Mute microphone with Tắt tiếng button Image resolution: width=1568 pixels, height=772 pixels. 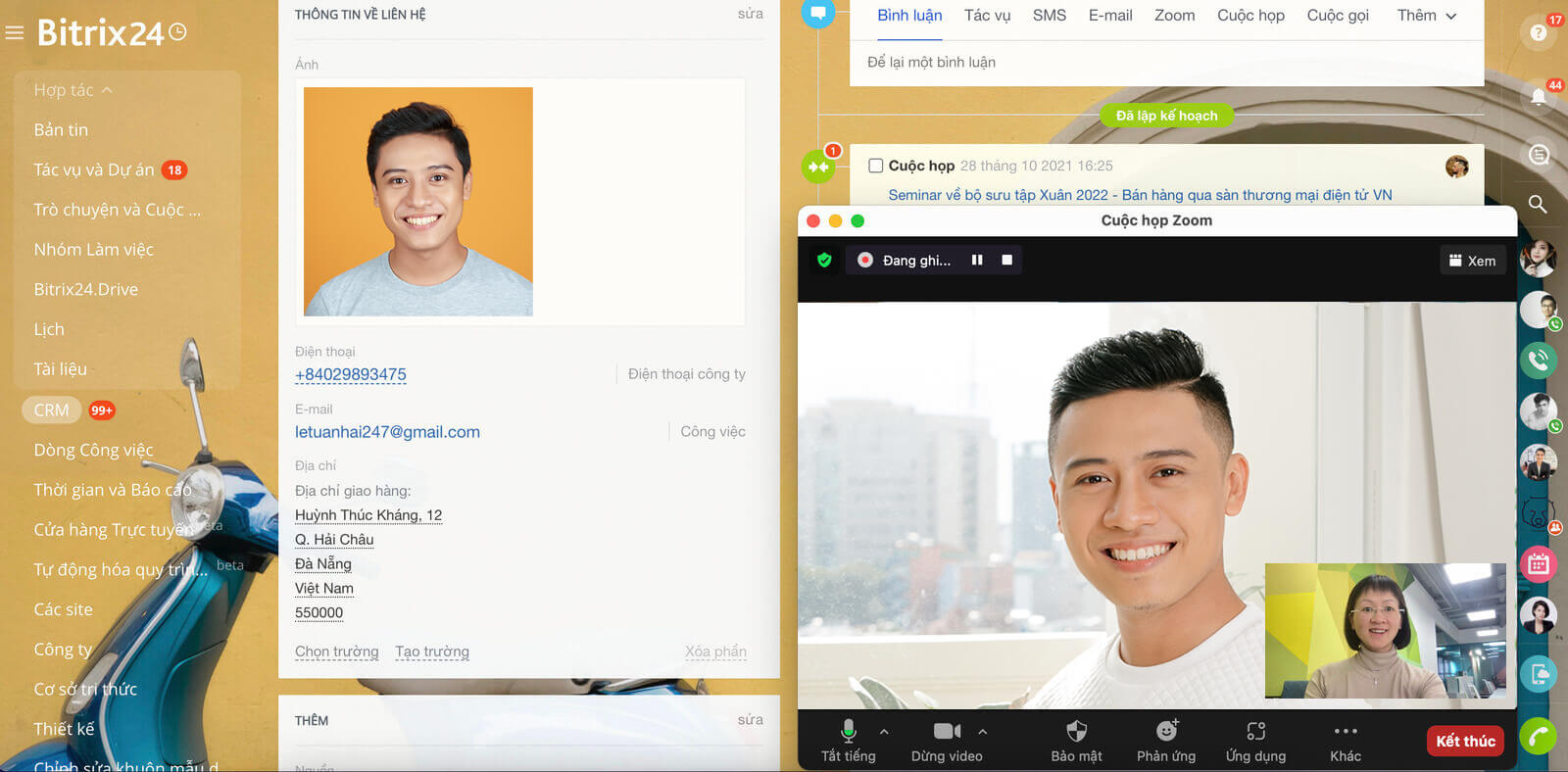click(x=849, y=741)
